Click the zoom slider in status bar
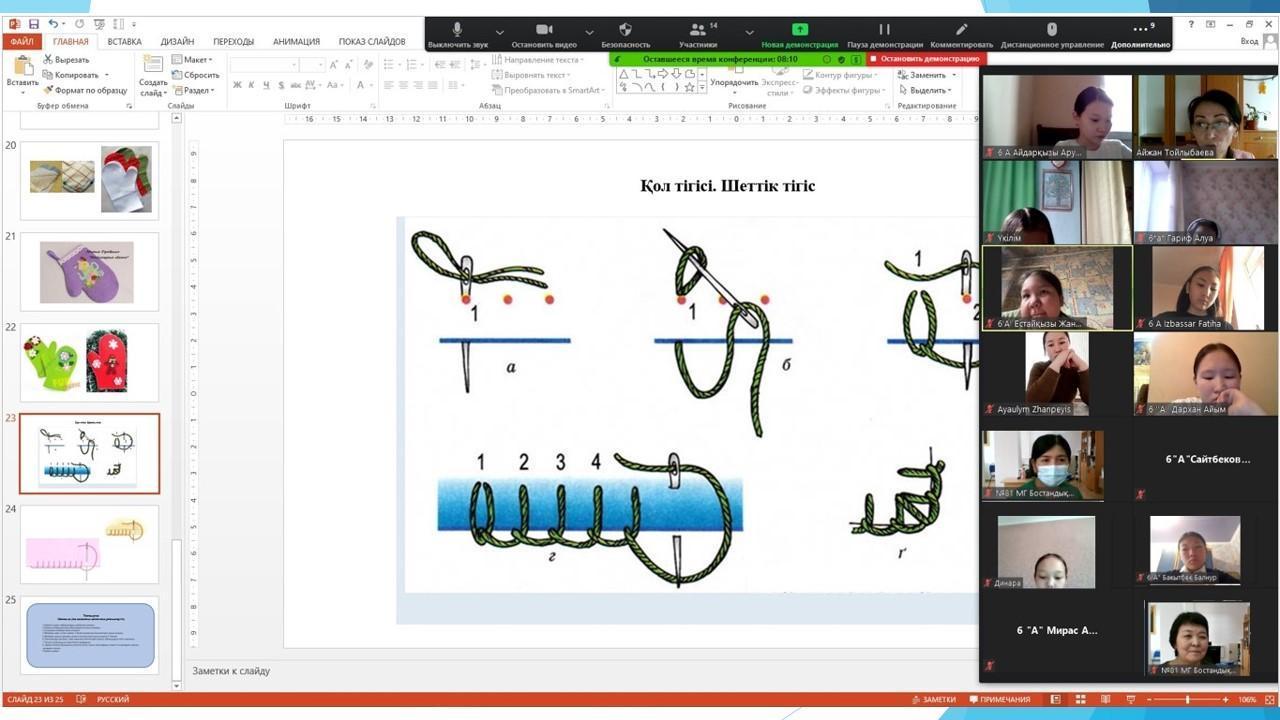 (x=1188, y=700)
